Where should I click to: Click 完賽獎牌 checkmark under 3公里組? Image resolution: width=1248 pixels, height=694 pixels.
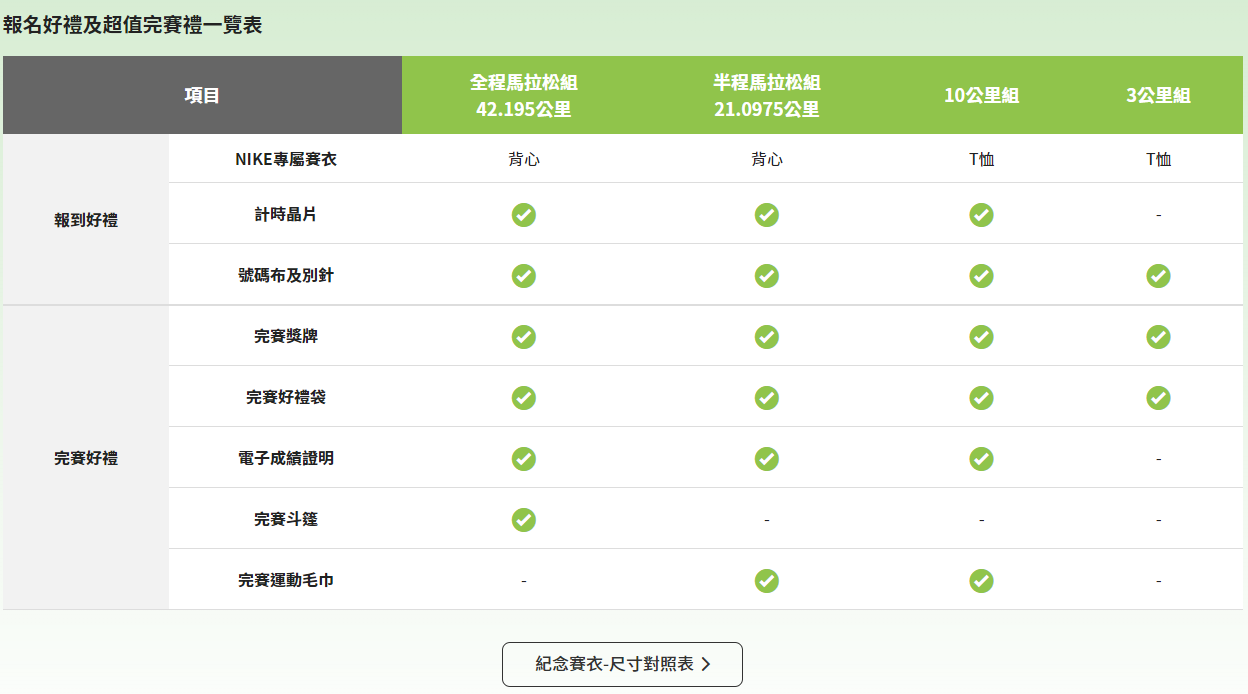pyautogui.click(x=1159, y=336)
